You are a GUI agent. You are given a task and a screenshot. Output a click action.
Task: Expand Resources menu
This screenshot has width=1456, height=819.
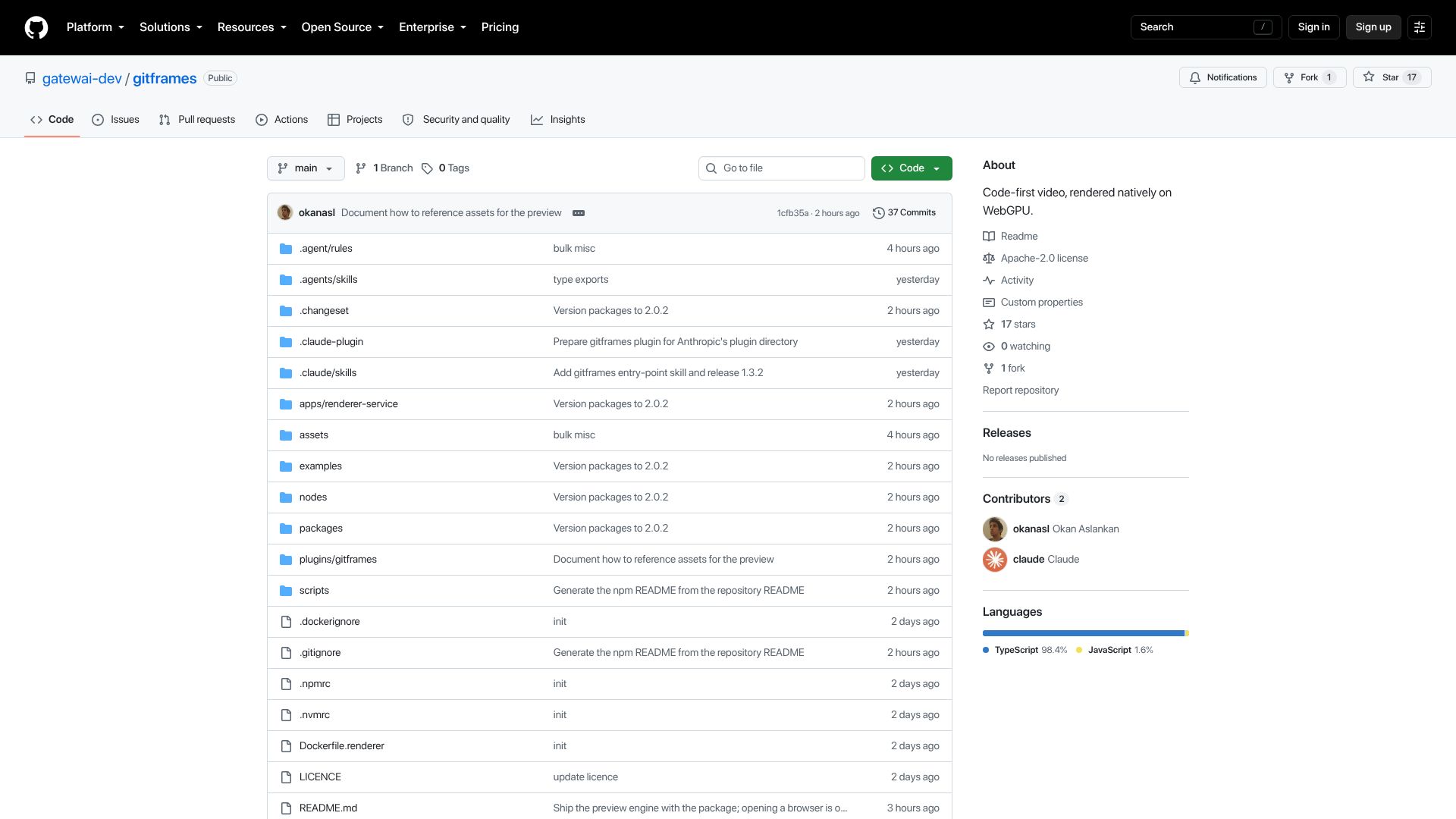[x=252, y=27]
